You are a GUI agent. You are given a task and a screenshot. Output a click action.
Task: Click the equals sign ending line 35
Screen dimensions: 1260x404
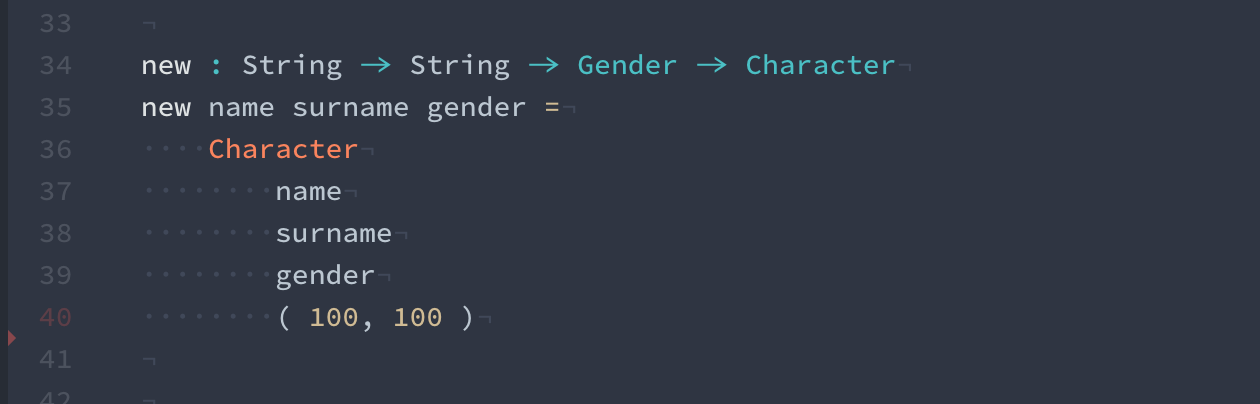tap(551, 108)
